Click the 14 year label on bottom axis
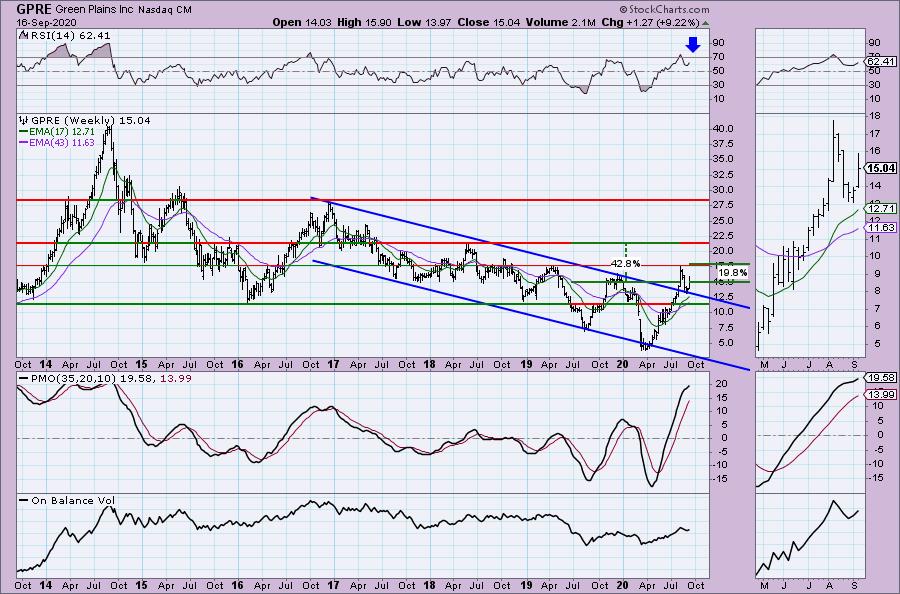This screenshot has width=900, height=594. click(x=45, y=585)
